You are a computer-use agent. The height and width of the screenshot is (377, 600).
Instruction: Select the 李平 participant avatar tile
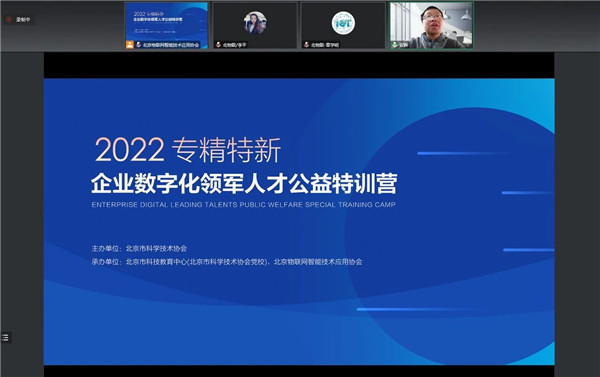pos(255,25)
